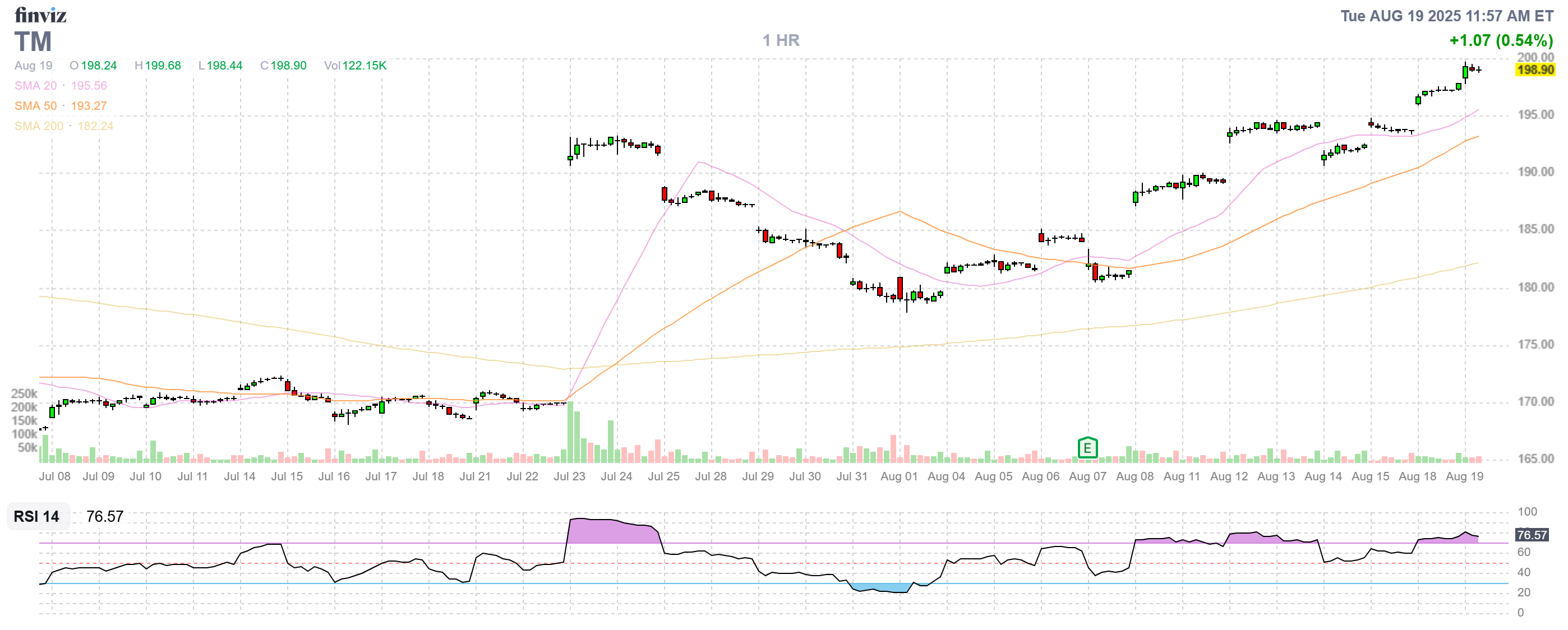
Task: Click the Aug 19 date label on the axis
Action: (x=1464, y=477)
